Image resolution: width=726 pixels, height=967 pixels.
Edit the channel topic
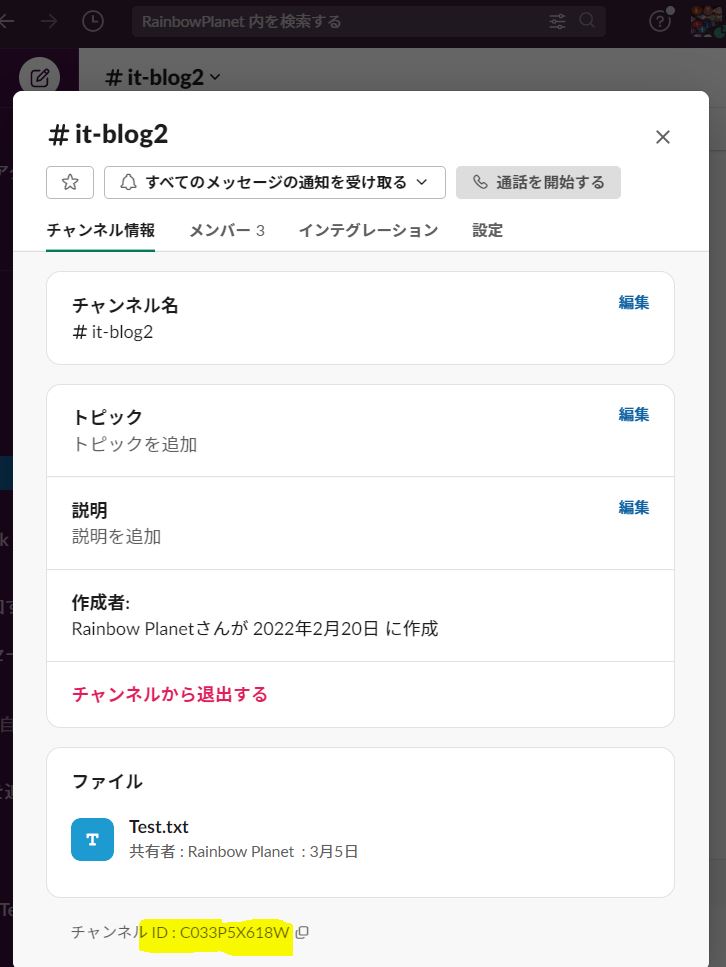633,414
